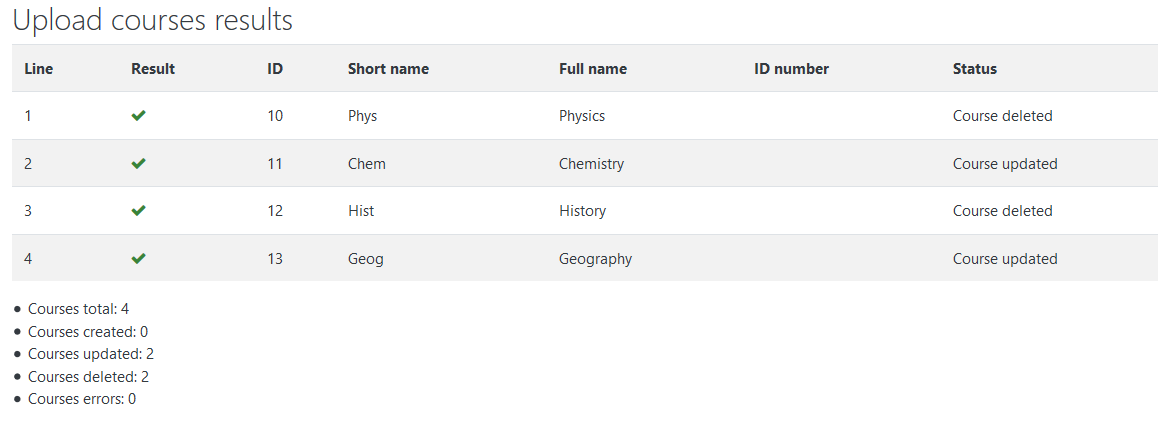Click the Courses errors: 0 summary item
Viewport: 1158px width, 421px height.
[82, 399]
